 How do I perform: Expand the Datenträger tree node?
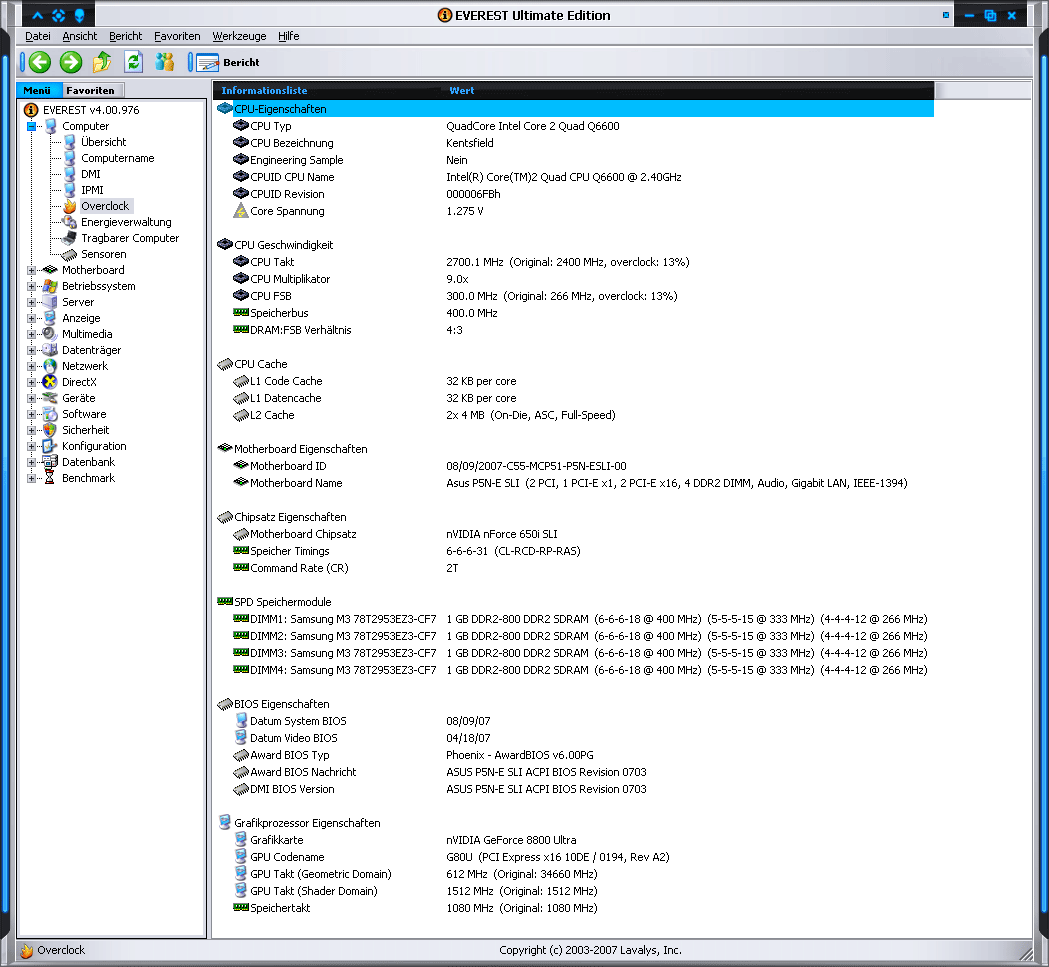click(31, 350)
